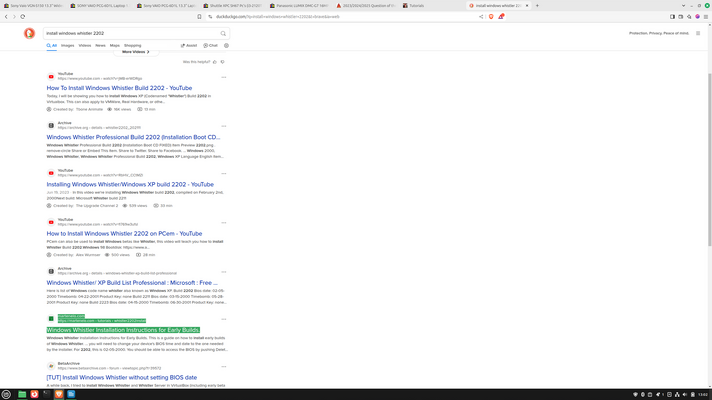The height and width of the screenshot is (400, 712).
Task: Reload the page
Action: pos(23,17)
